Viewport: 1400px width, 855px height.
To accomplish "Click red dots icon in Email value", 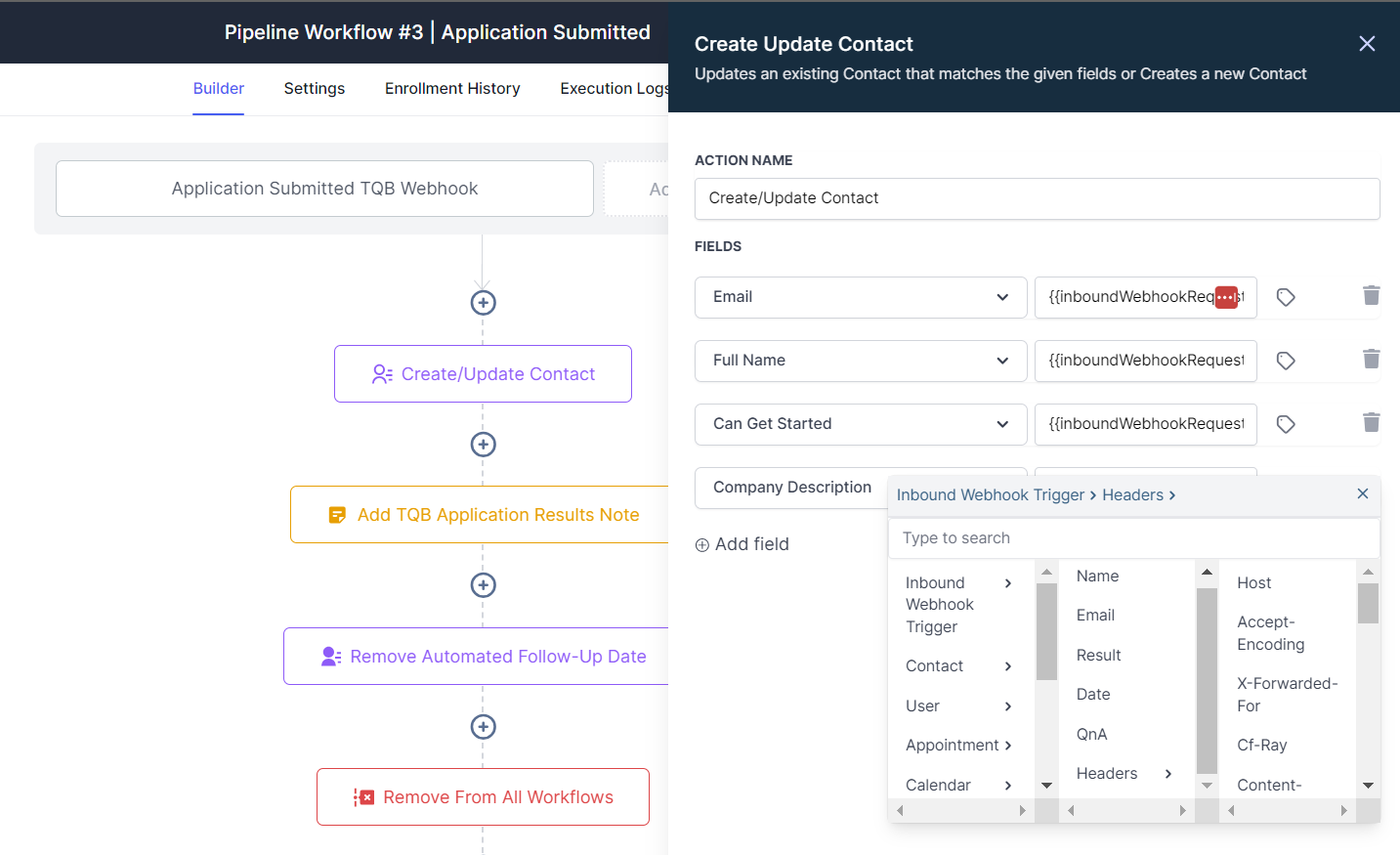I will (x=1226, y=297).
